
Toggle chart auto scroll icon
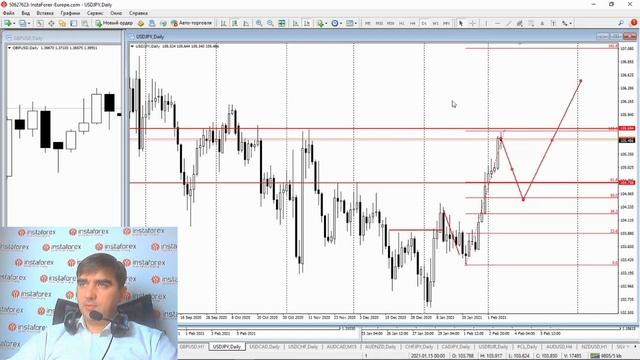click(295, 23)
